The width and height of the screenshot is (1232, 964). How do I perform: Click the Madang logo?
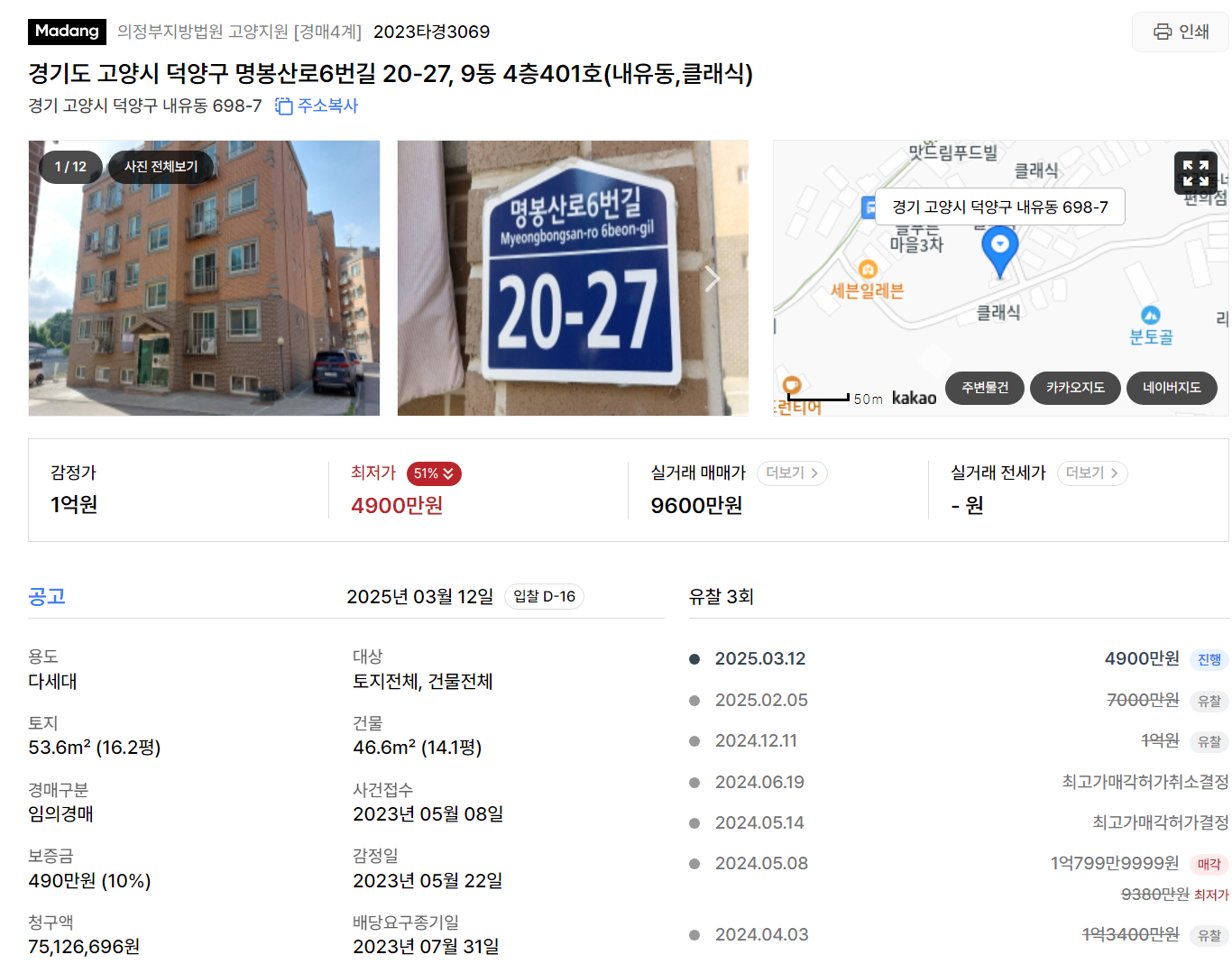click(67, 32)
